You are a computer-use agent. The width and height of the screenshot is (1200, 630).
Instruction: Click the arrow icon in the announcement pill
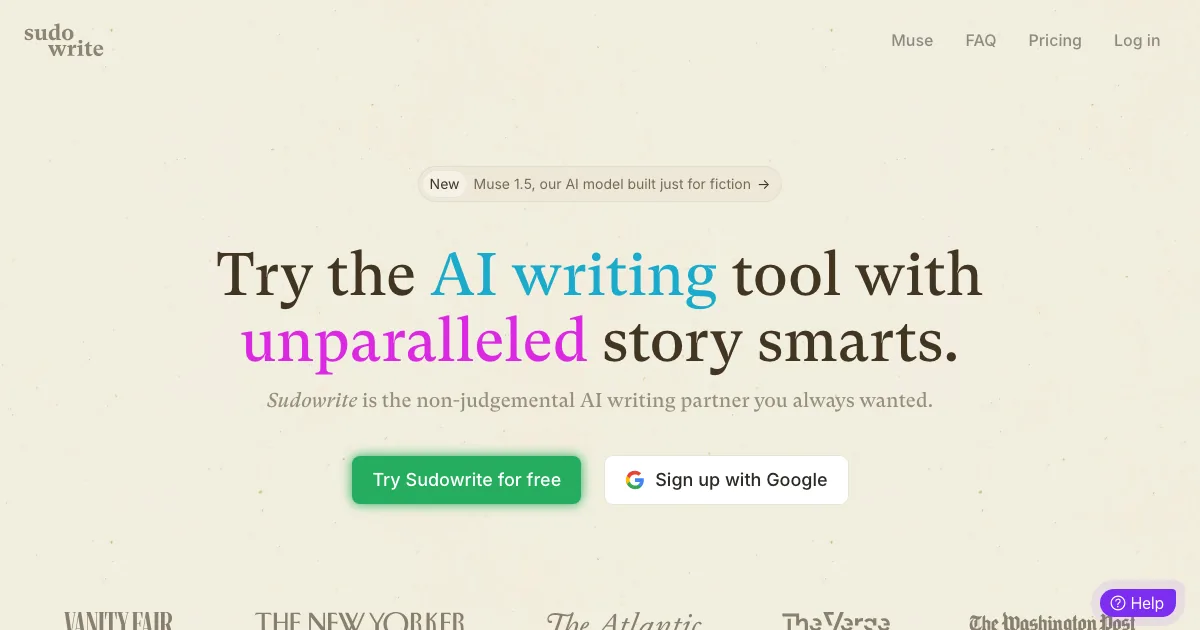point(764,184)
